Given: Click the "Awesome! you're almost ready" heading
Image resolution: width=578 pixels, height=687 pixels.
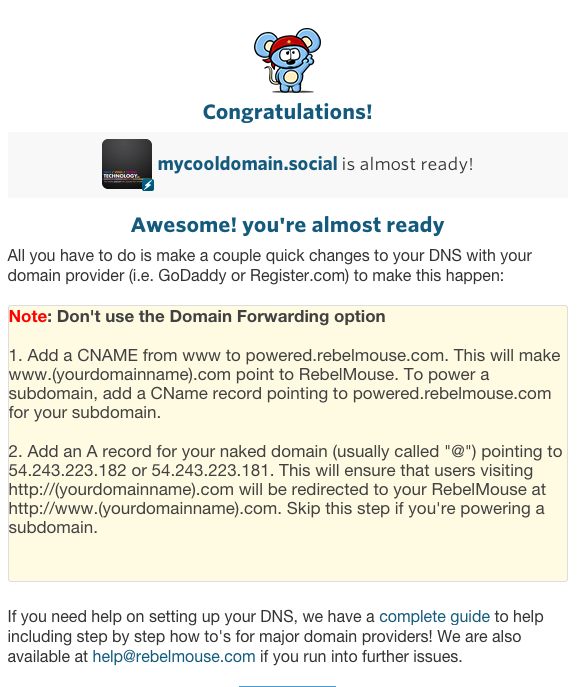Looking at the screenshot, I should (287, 225).
